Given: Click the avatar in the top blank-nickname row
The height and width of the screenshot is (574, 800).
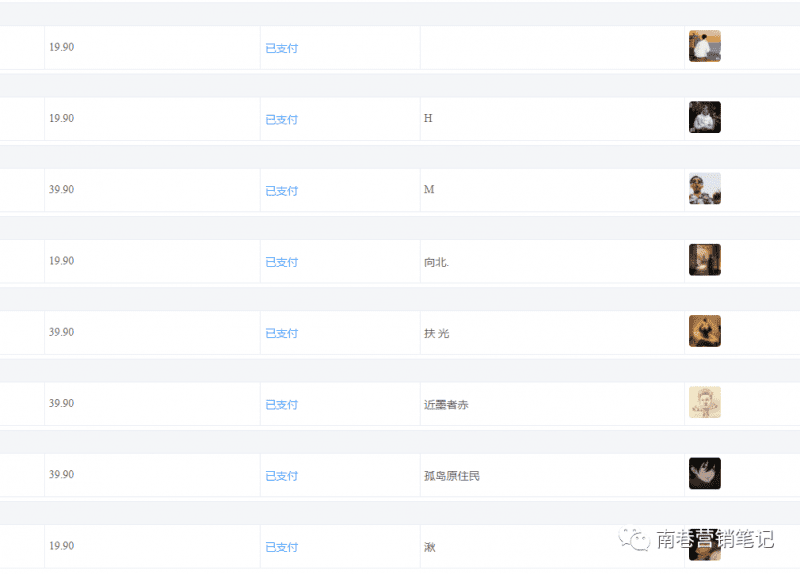Looking at the screenshot, I should pos(704,46).
